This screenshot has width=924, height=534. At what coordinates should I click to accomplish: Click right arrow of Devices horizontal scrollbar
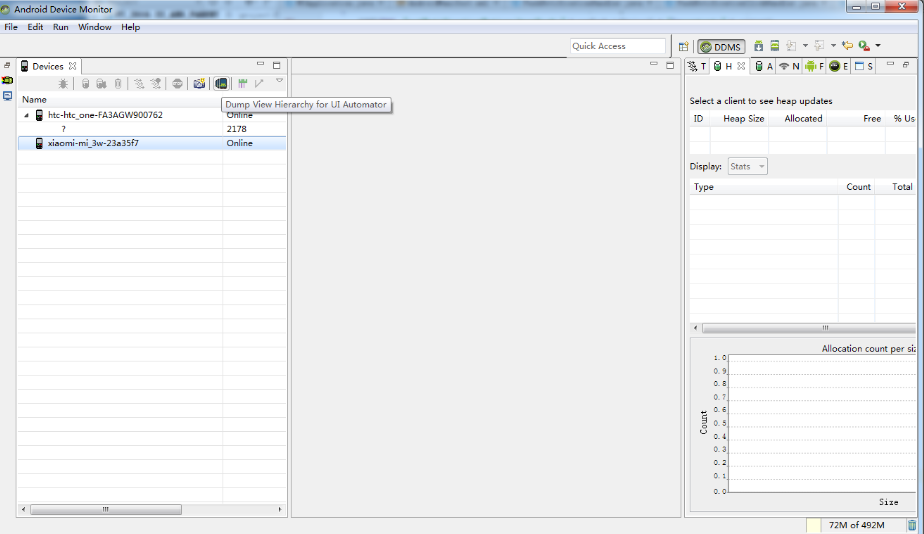[x=279, y=509]
